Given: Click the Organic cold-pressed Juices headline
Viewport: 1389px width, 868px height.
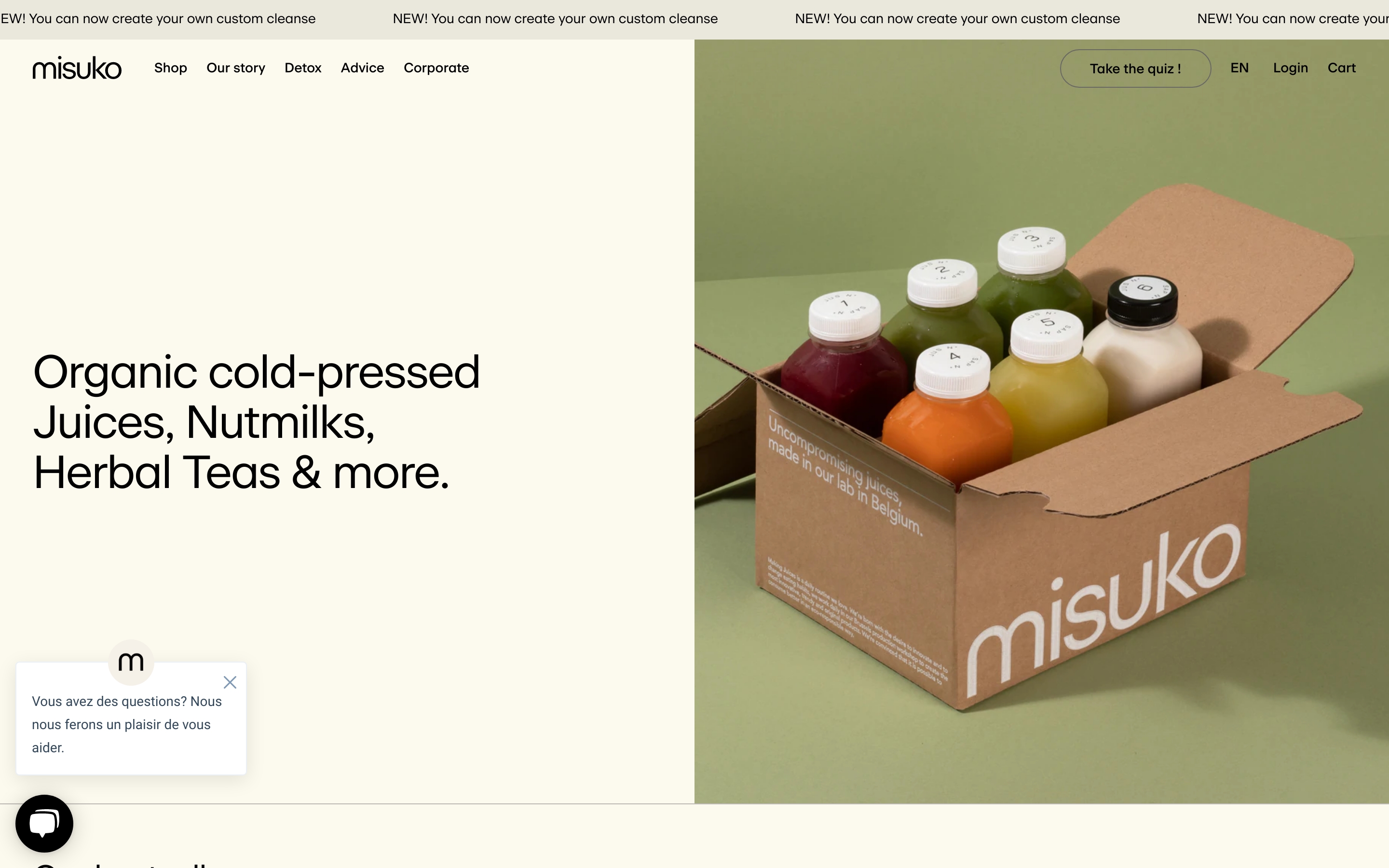Looking at the screenshot, I should pyautogui.click(x=256, y=422).
